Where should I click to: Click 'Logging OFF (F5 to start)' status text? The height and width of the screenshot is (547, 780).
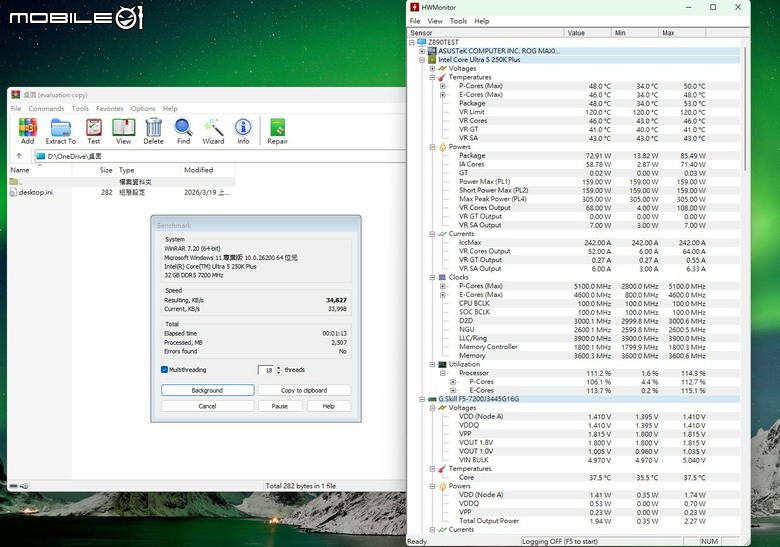coord(560,542)
